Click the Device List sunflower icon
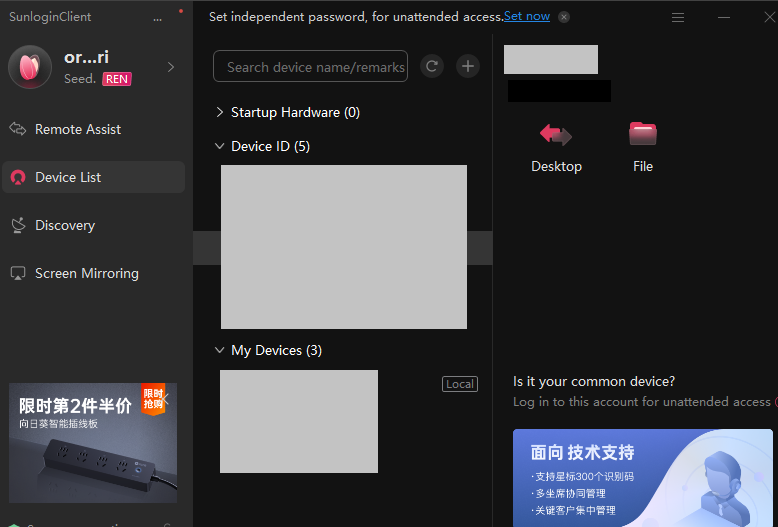This screenshot has height=527, width=778. tap(18, 177)
